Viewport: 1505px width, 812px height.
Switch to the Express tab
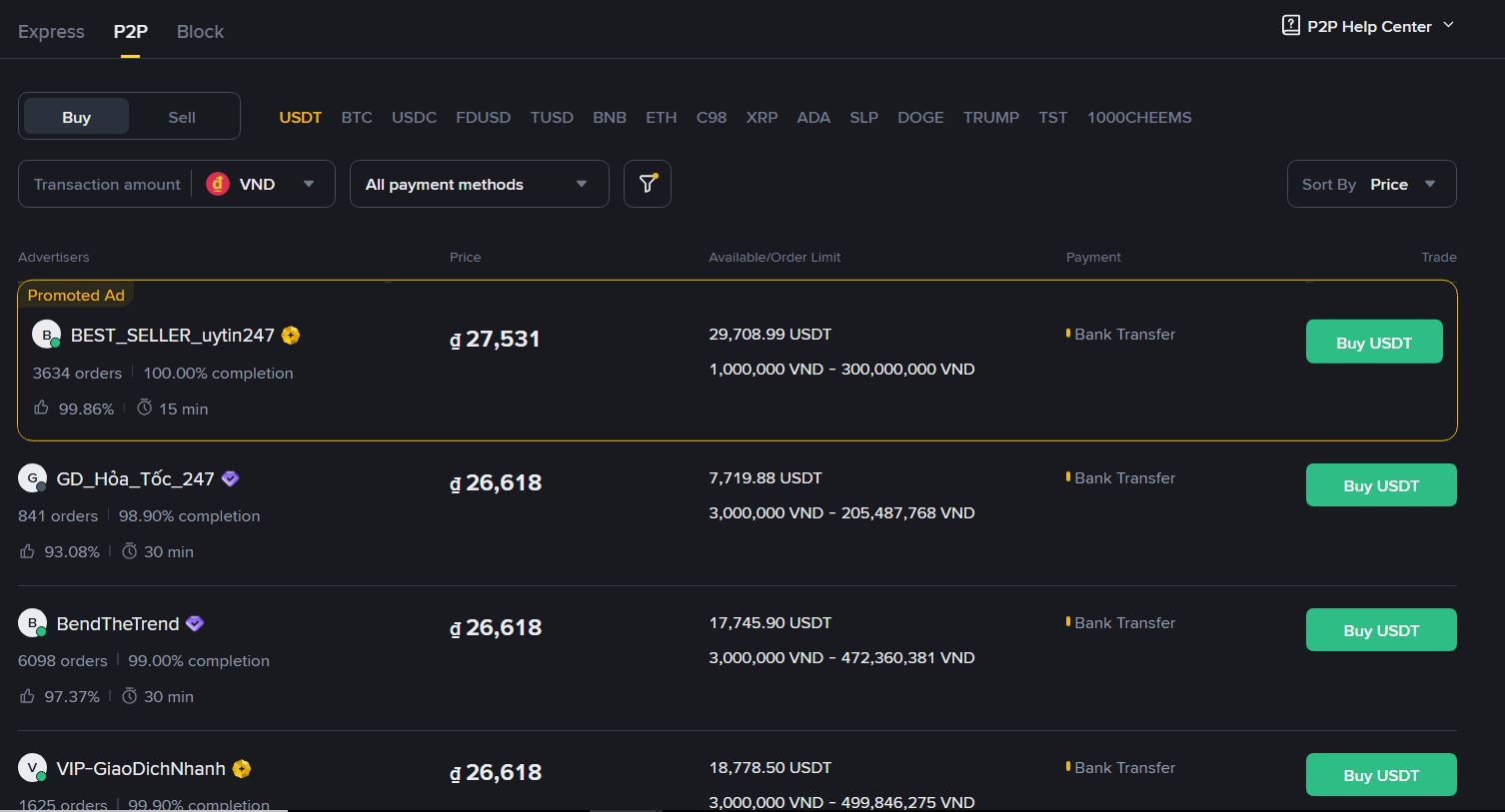click(51, 31)
